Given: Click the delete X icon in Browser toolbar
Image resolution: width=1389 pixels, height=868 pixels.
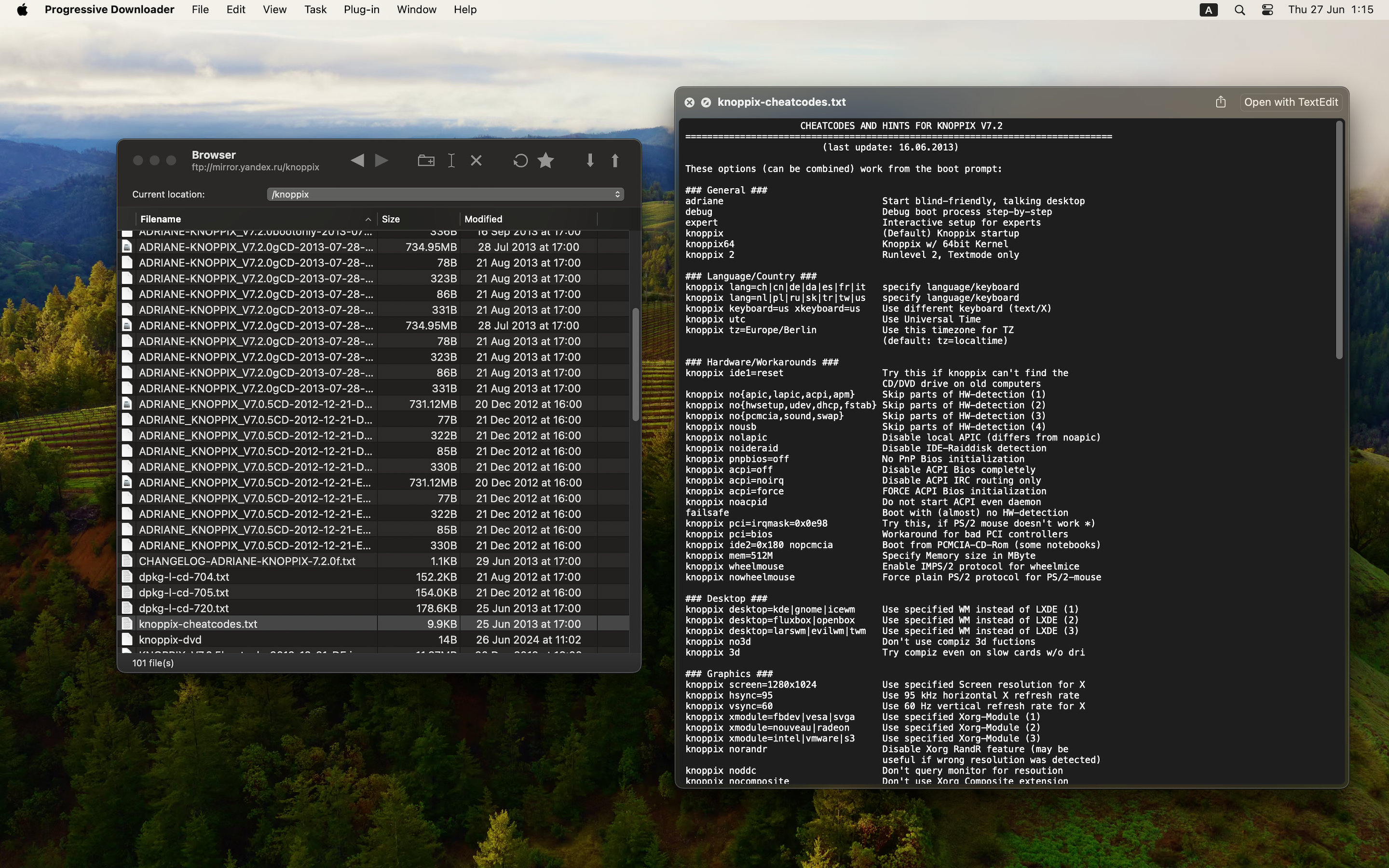Looking at the screenshot, I should (x=476, y=161).
